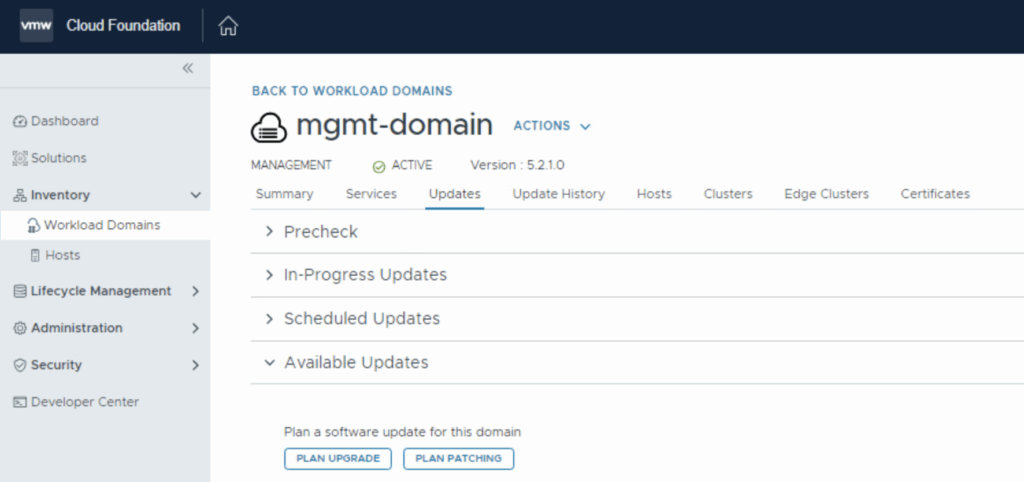This screenshot has height=482, width=1024.
Task: Open Solutions in the sidebar
Action: pos(58,158)
